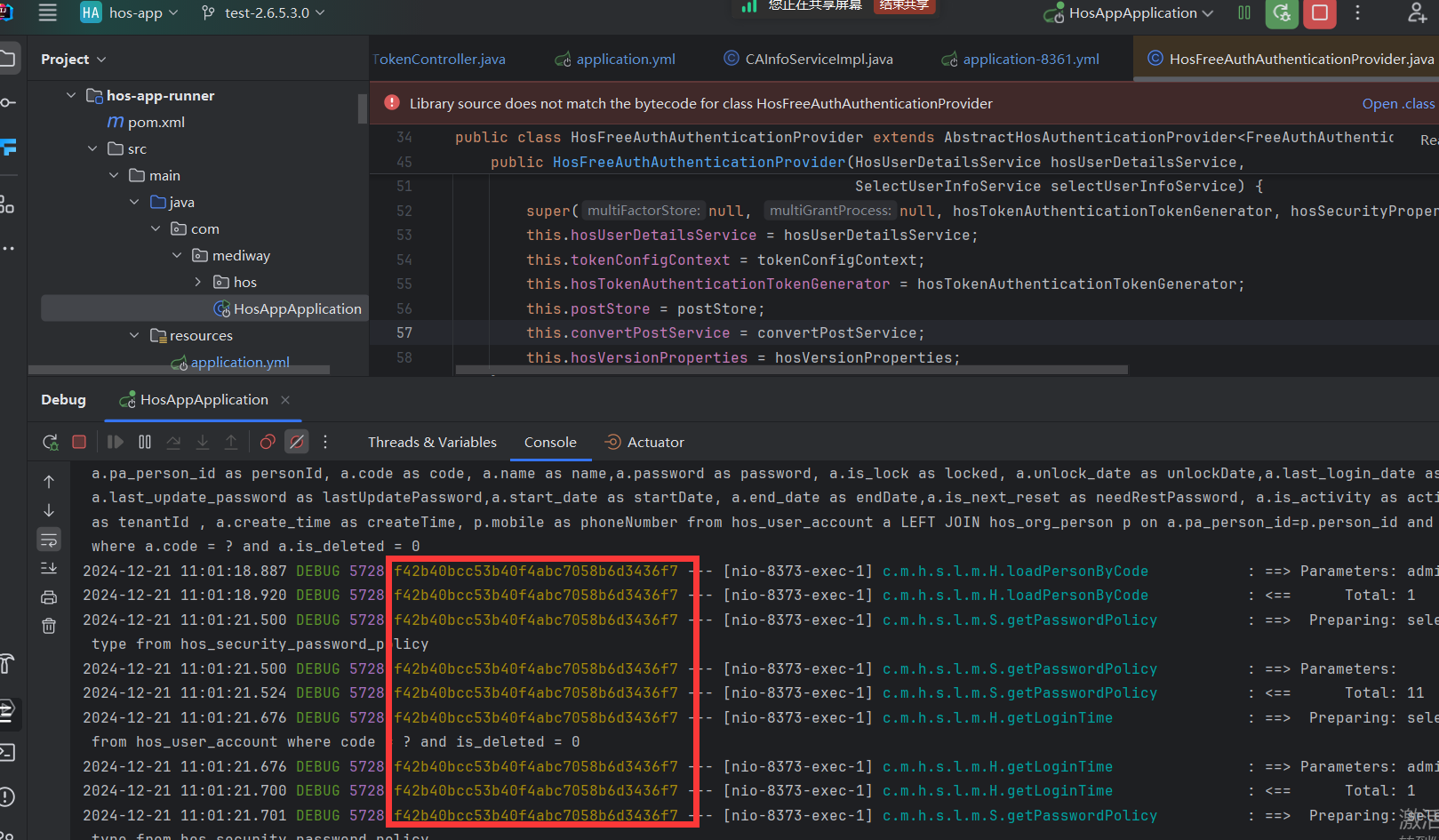
Task: Select pom.xml in project tree
Action: pos(147,122)
